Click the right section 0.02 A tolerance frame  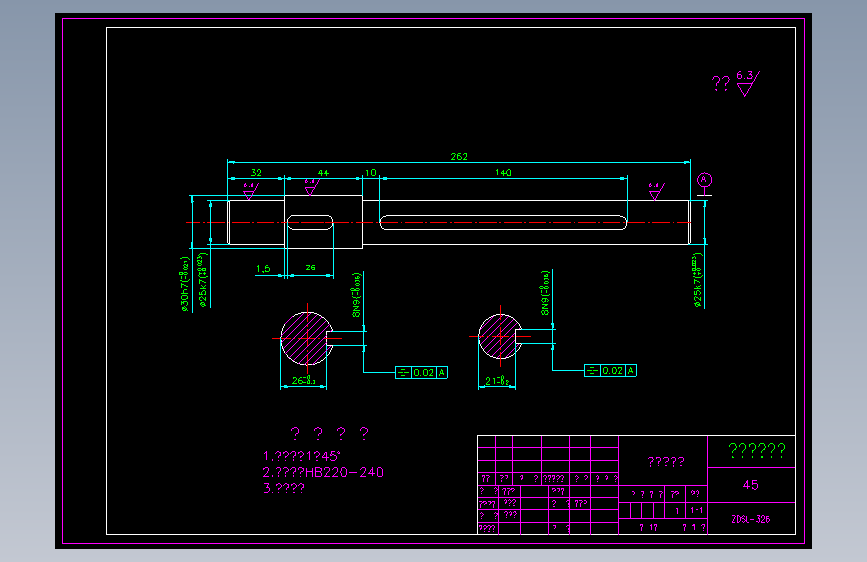[610, 371]
